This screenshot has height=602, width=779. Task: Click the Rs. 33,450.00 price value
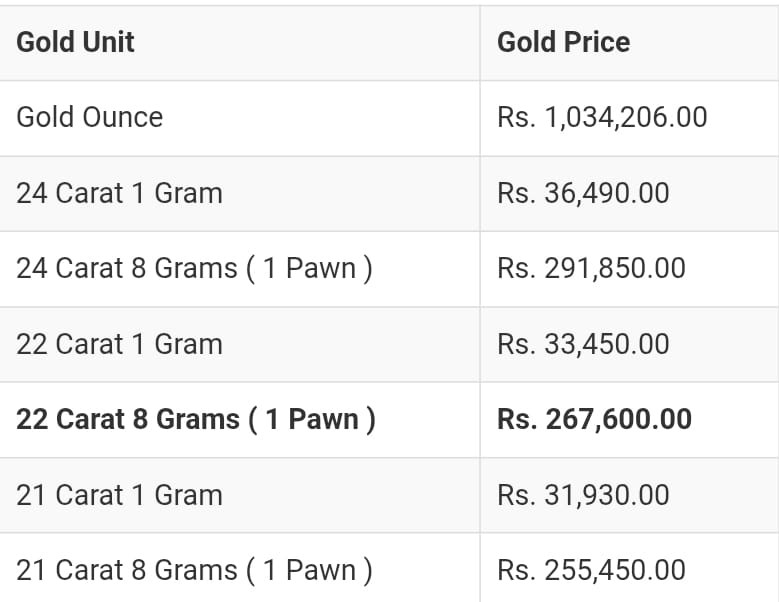(583, 344)
